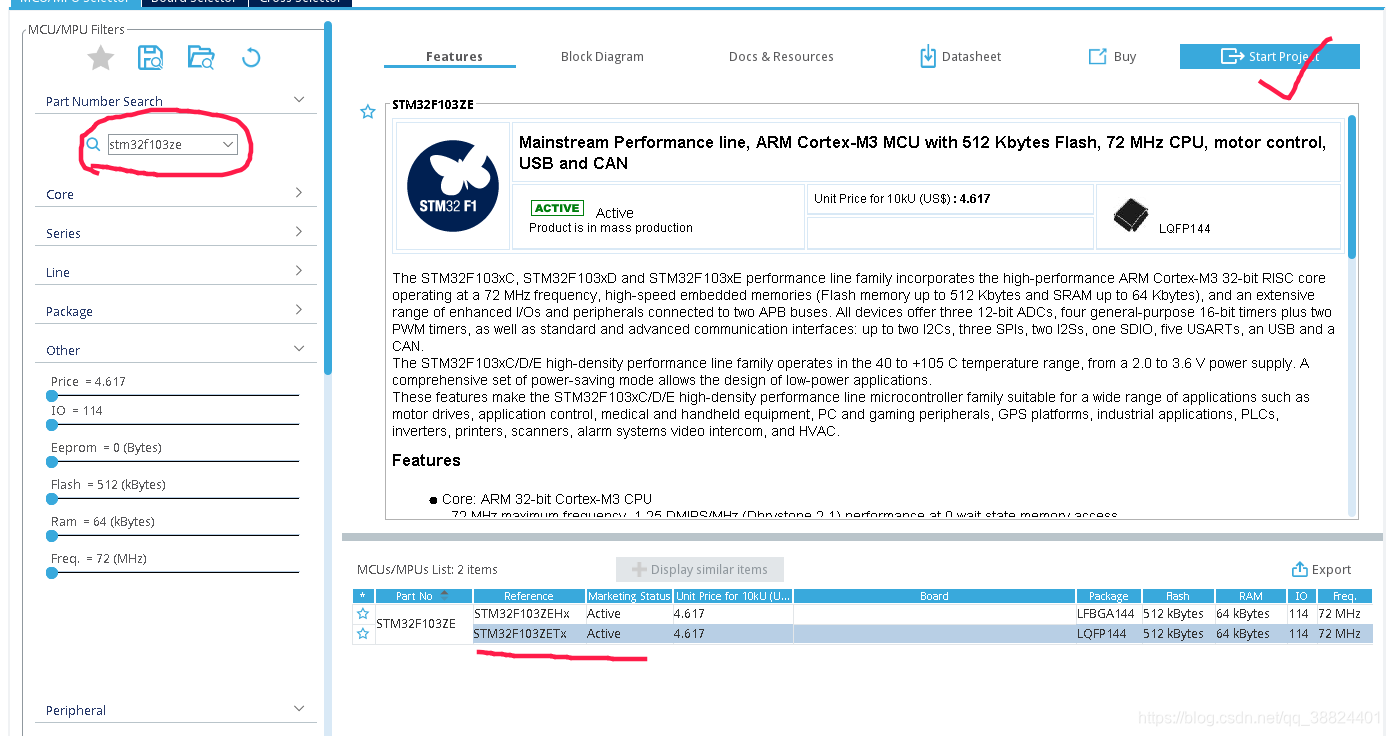Star the STM32F103ZEHx row
This screenshot has height=736, width=1389.
(x=363, y=614)
